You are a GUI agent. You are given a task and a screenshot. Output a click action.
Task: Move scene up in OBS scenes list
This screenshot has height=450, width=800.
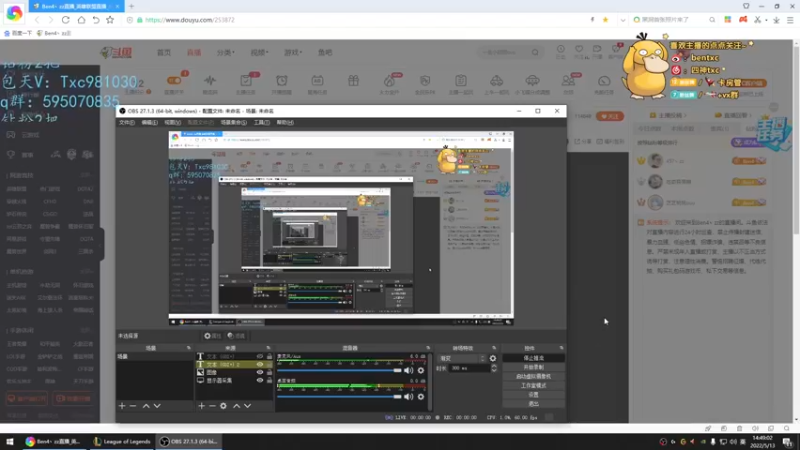coord(146,406)
